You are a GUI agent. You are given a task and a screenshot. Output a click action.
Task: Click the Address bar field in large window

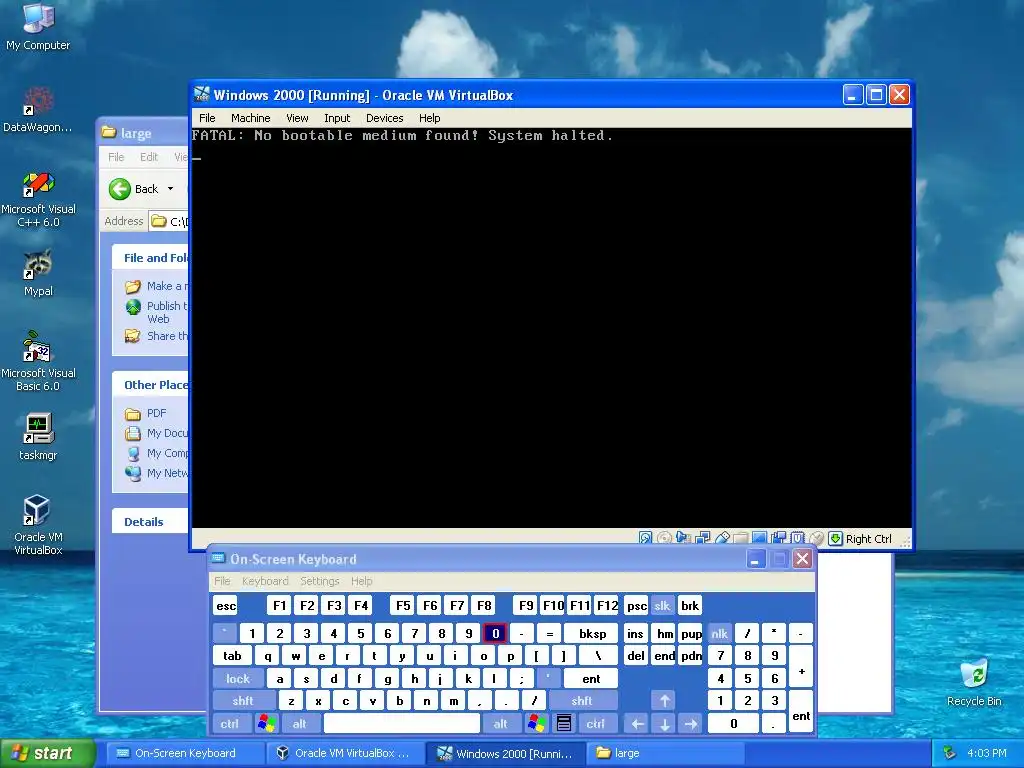169,221
